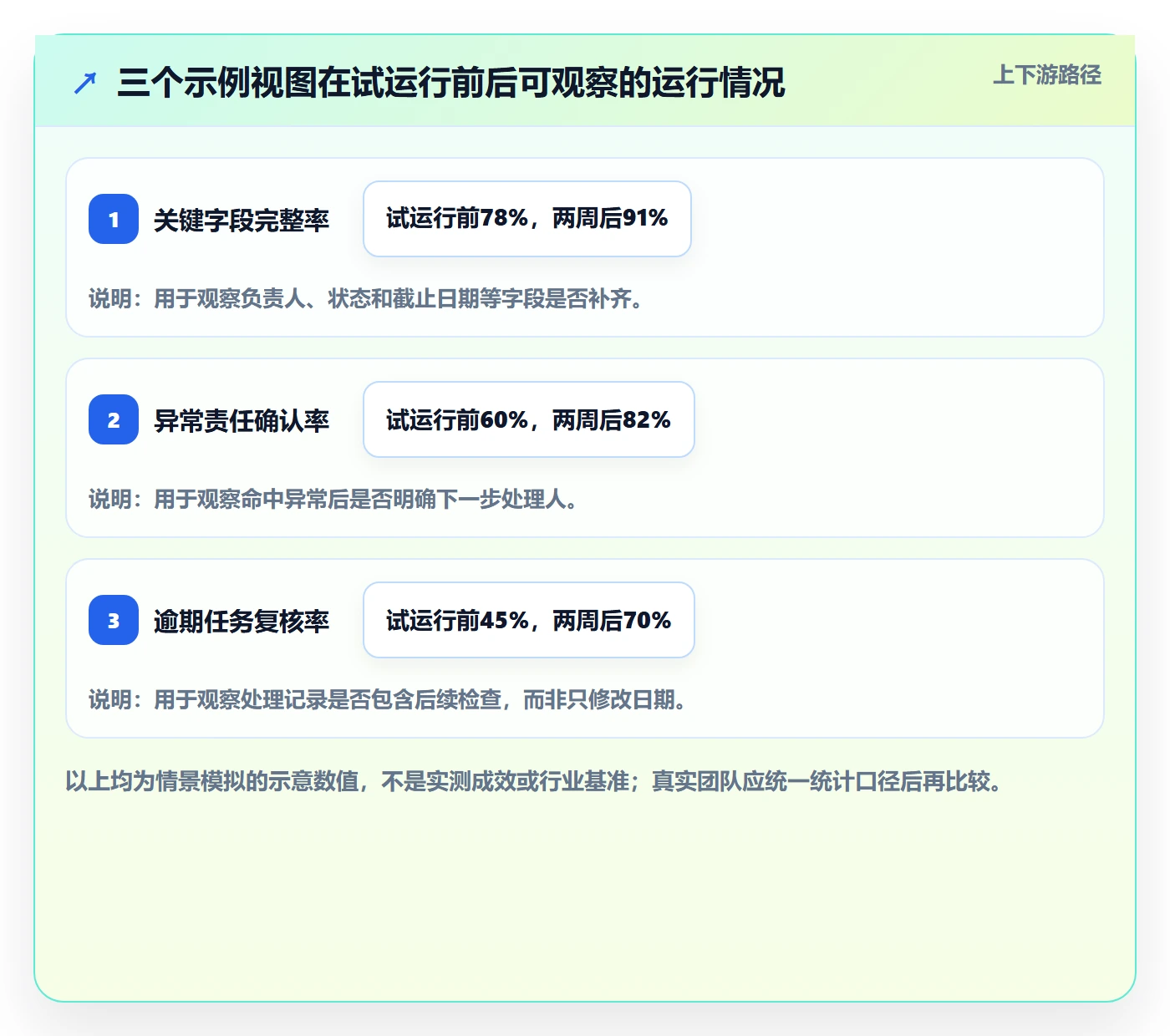Image resolution: width=1170 pixels, height=1036 pixels.
Task: Click the 逾期任务复核率 metric title
Action: (x=242, y=621)
